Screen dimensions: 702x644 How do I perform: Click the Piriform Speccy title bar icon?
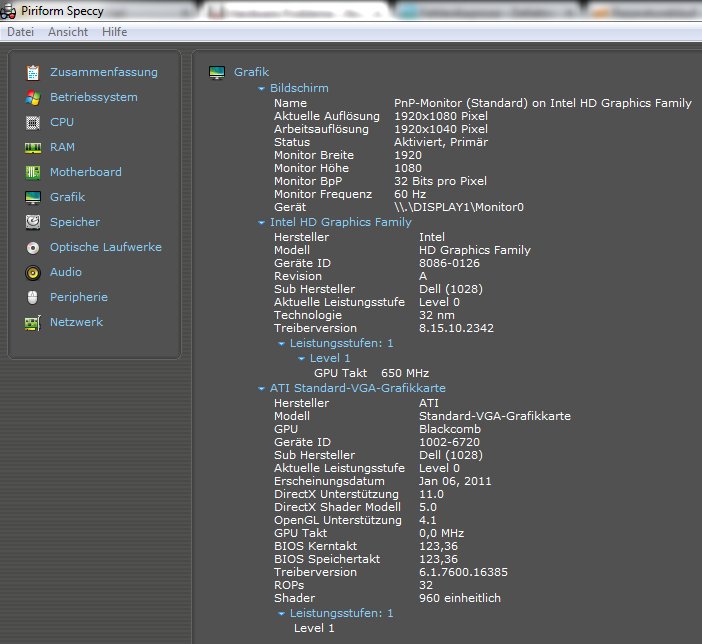8,11
